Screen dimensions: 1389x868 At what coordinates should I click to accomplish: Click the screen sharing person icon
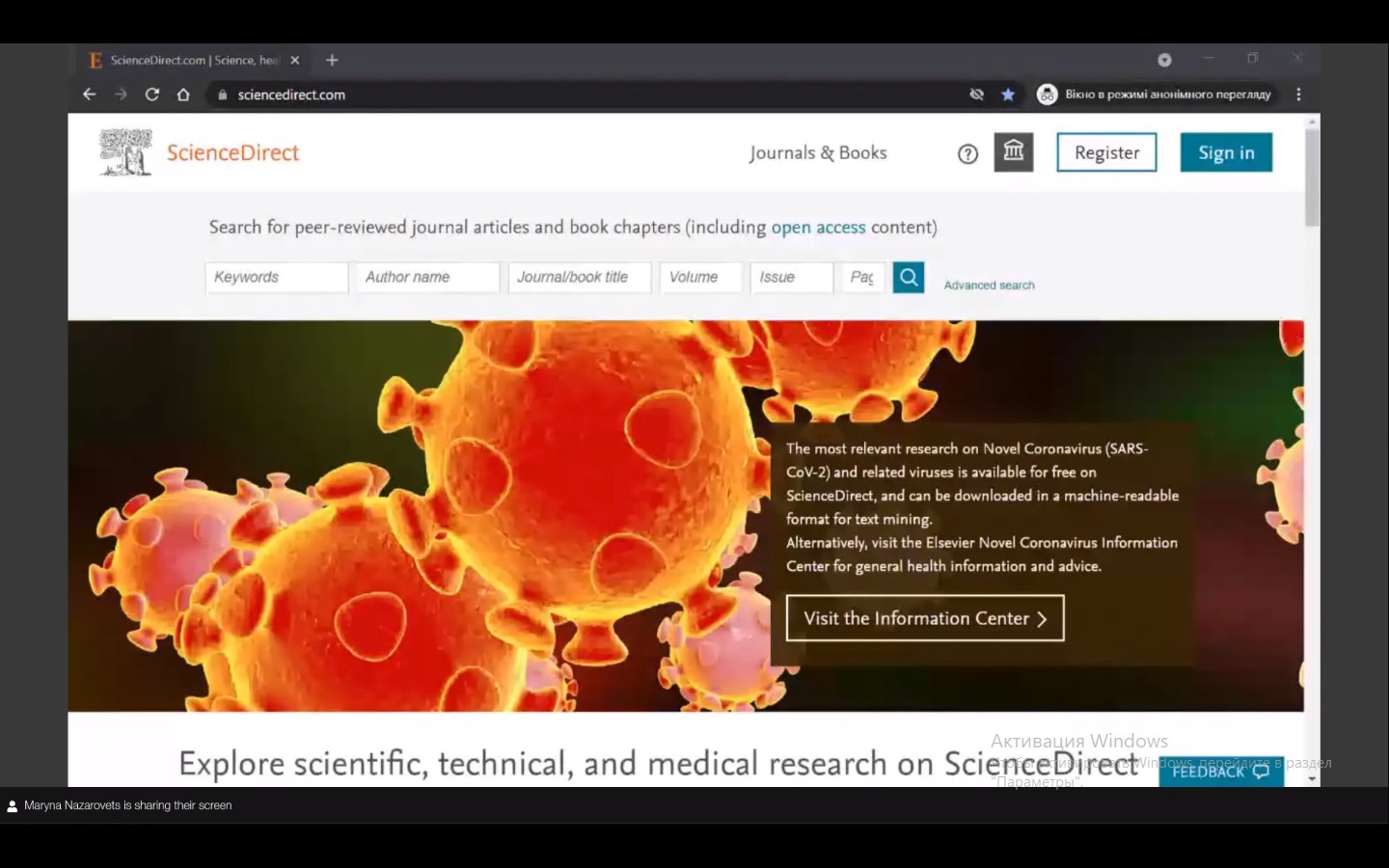point(13,806)
